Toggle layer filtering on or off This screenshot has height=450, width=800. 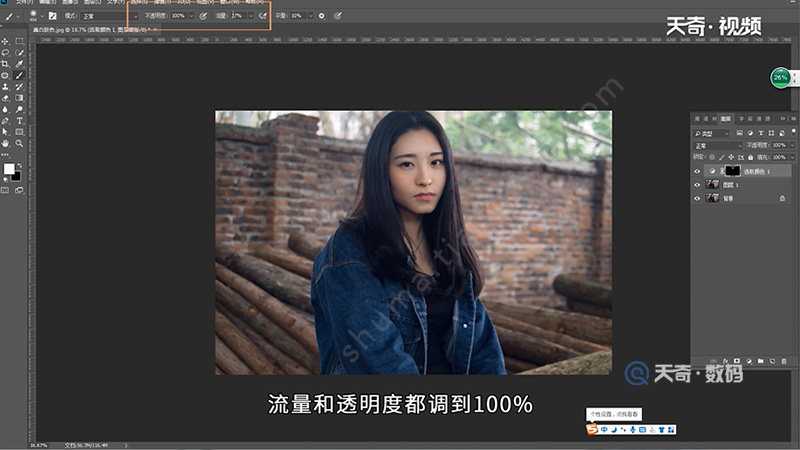click(793, 132)
